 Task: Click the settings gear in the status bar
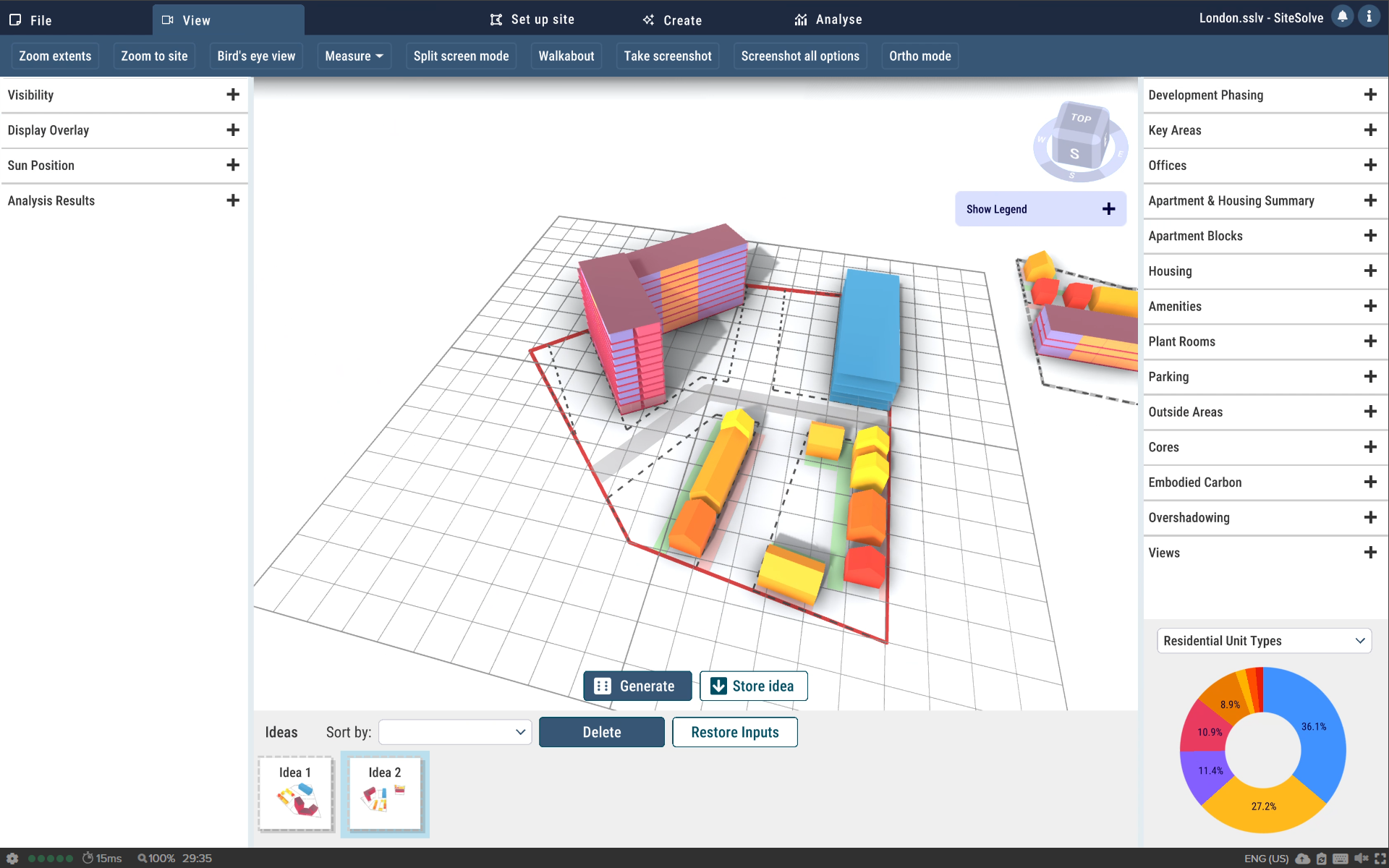coord(12,859)
